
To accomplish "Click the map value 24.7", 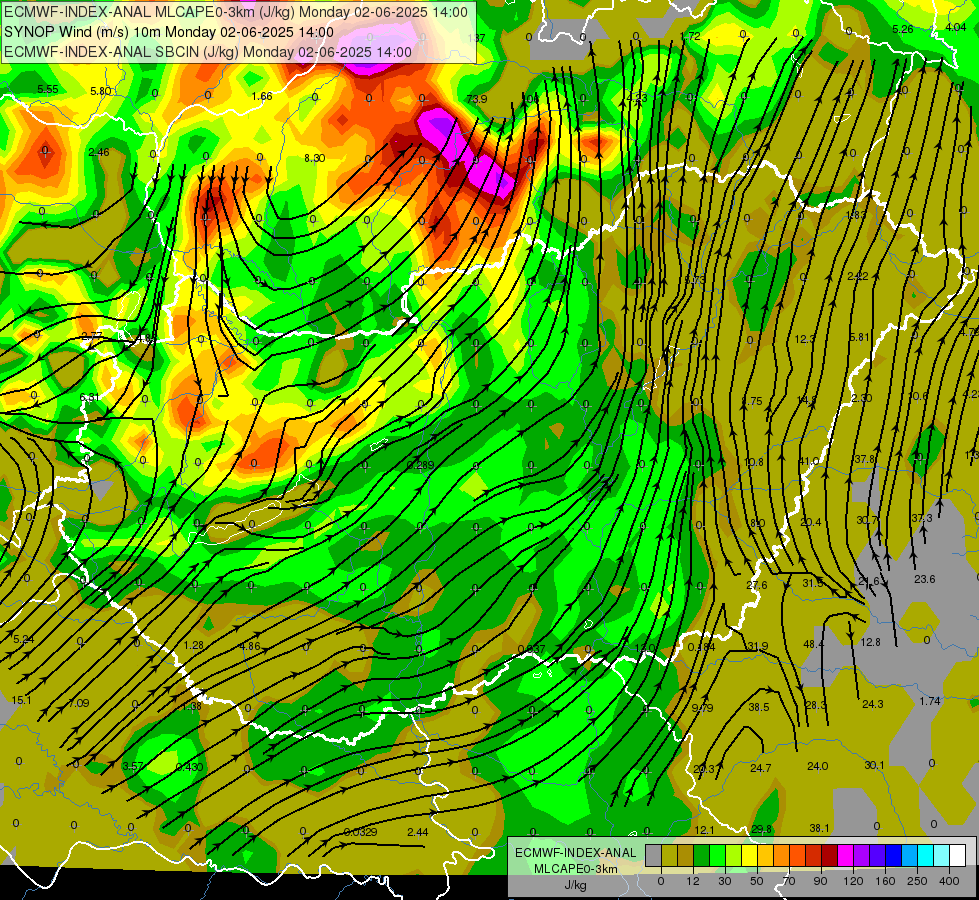I will point(760,768).
